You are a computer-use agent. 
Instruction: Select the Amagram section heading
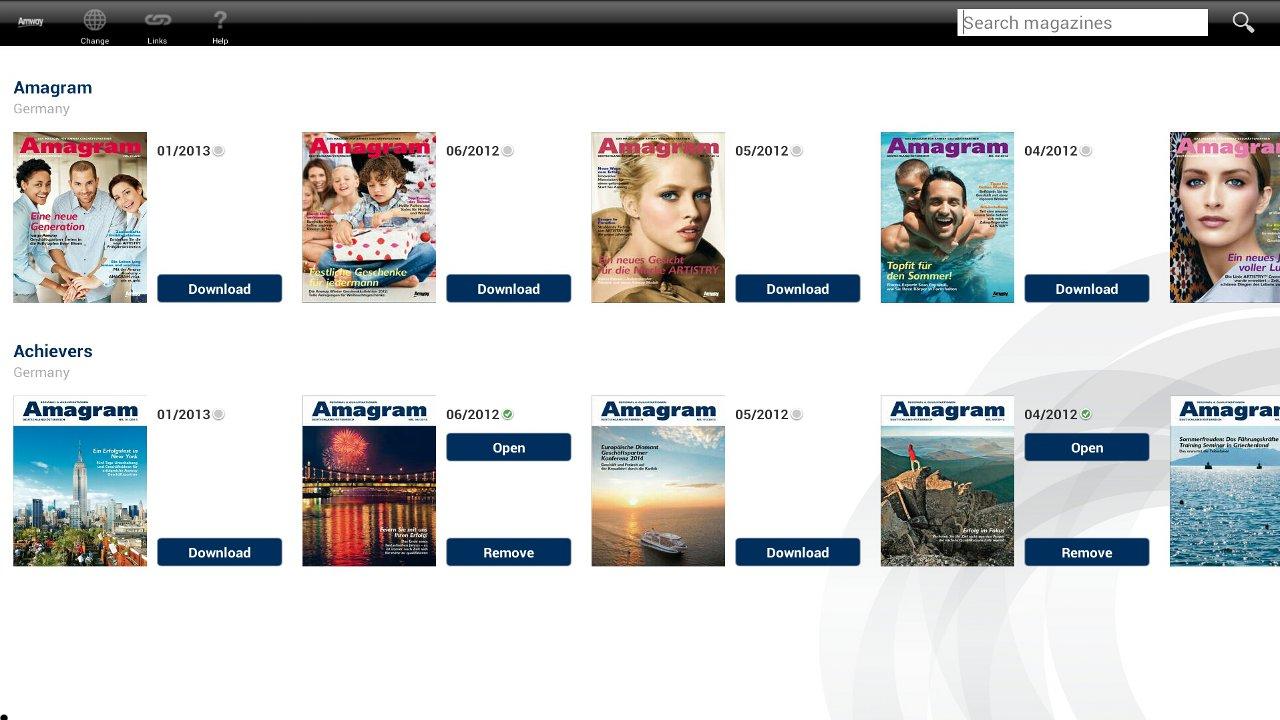[x=52, y=88]
